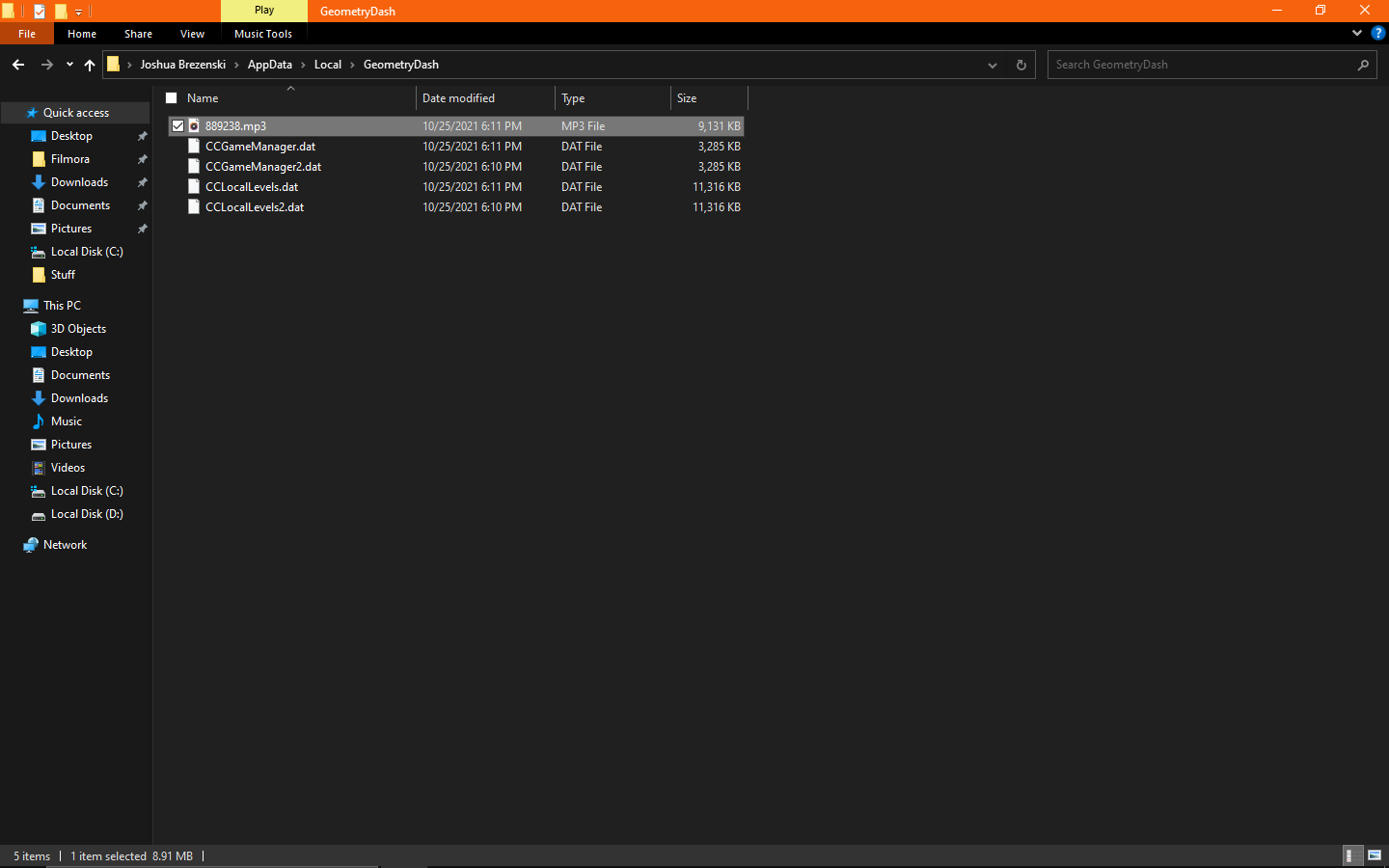Click the Music note icon in sidebar
1389x868 pixels.
pyautogui.click(x=39, y=421)
